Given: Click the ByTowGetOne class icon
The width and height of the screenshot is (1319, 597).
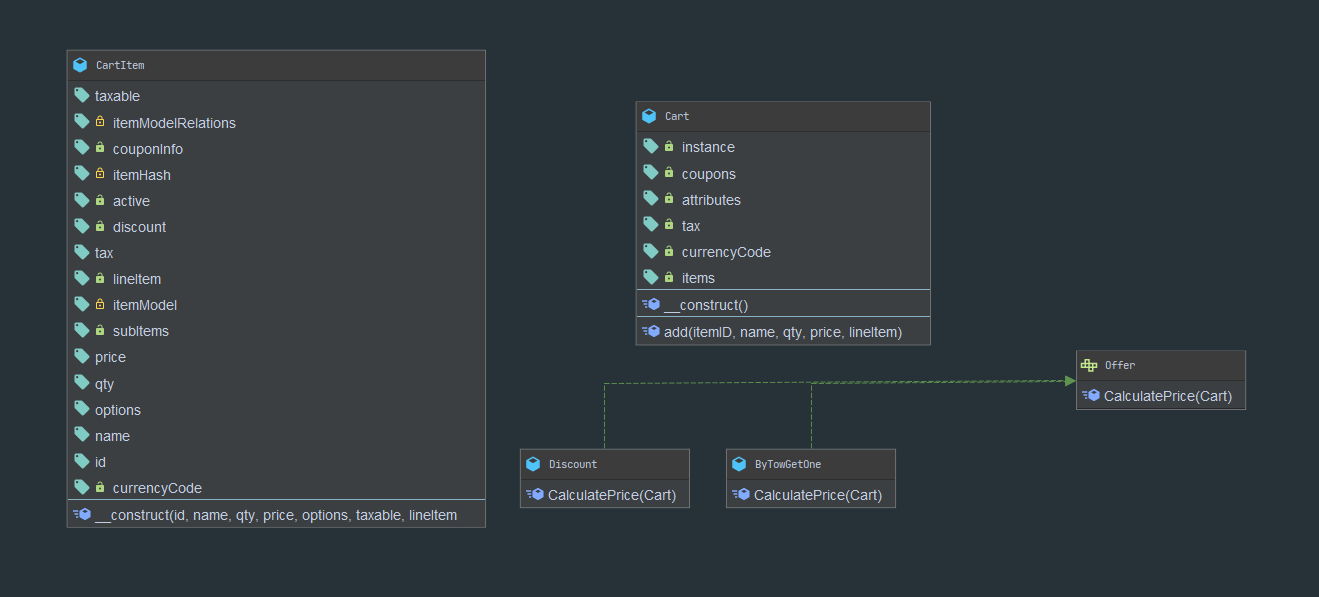Looking at the screenshot, I should tap(739, 464).
